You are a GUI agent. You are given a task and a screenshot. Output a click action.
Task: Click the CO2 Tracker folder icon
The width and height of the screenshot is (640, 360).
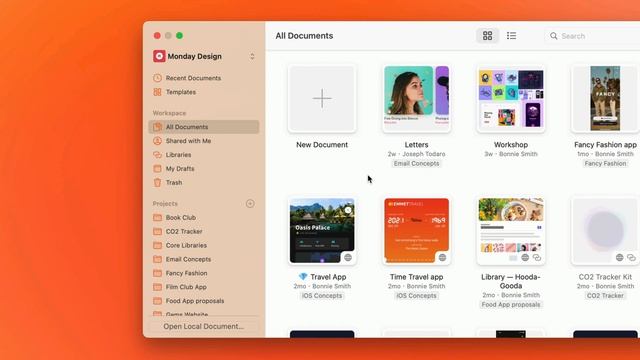pos(158,231)
